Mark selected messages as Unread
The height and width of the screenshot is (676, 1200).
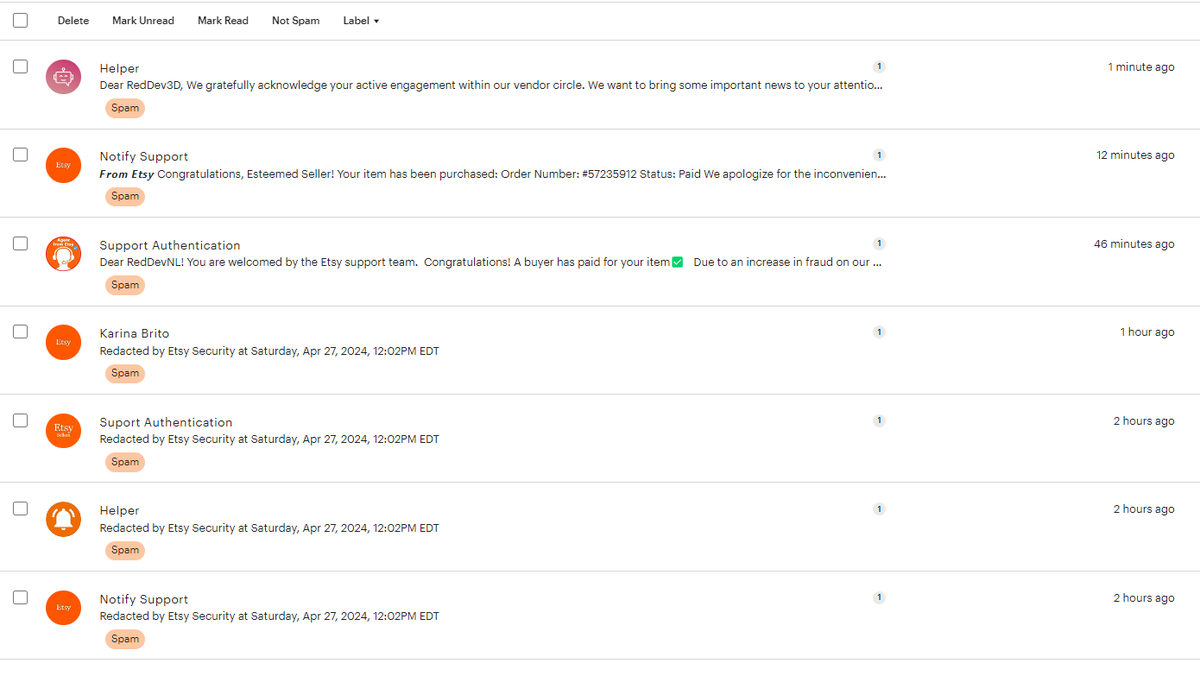coord(143,20)
